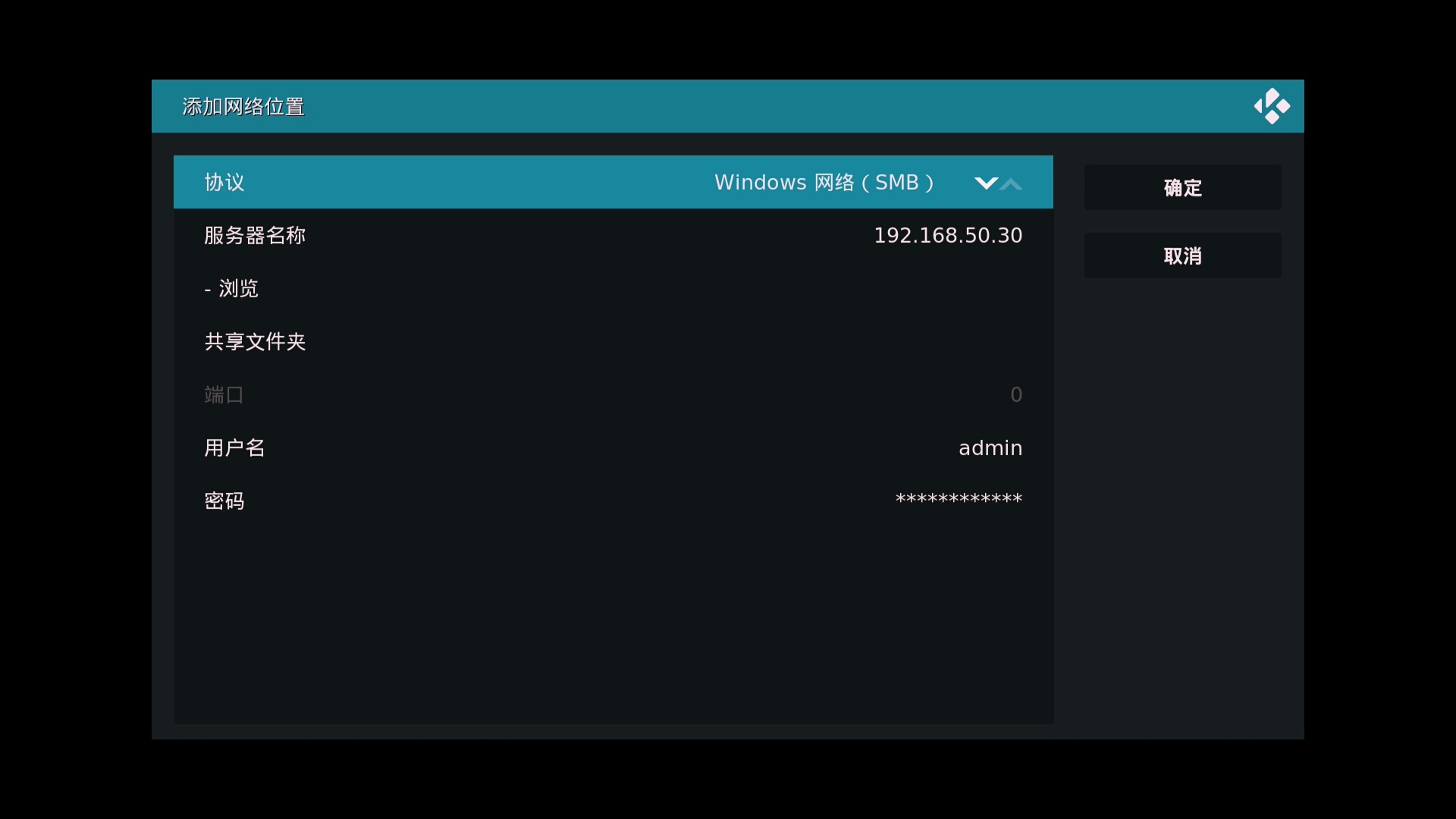Viewport: 1456px width, 819px height.
Task: Click the 浏览 label to browse shares
Action: (239, 288)
